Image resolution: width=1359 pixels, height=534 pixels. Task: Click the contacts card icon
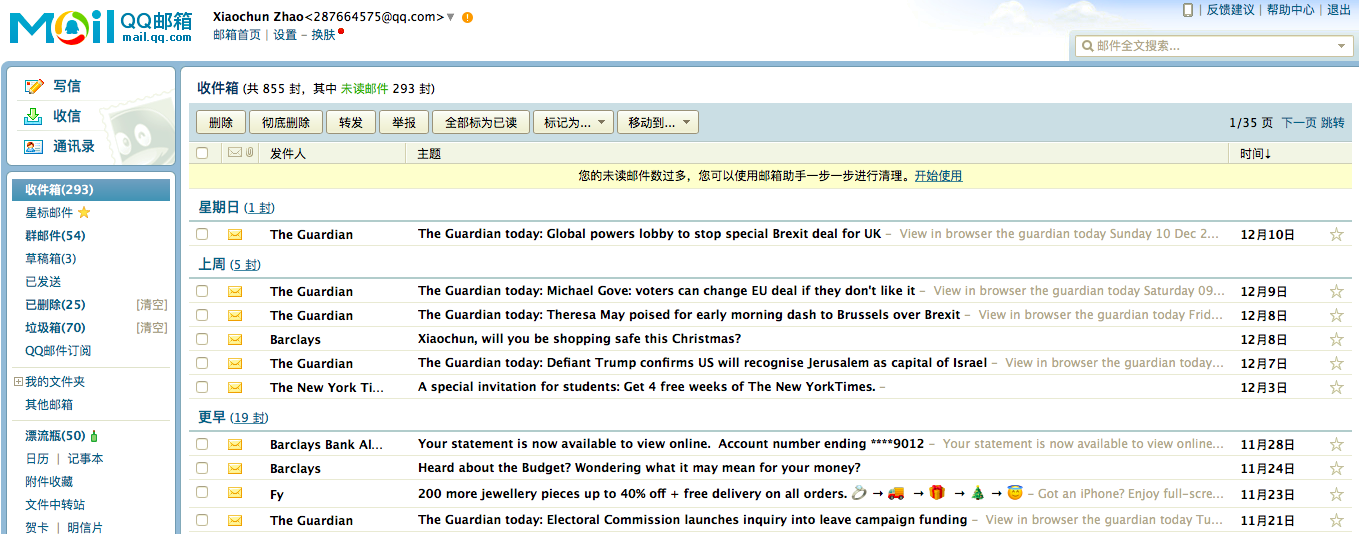(34, 146)
